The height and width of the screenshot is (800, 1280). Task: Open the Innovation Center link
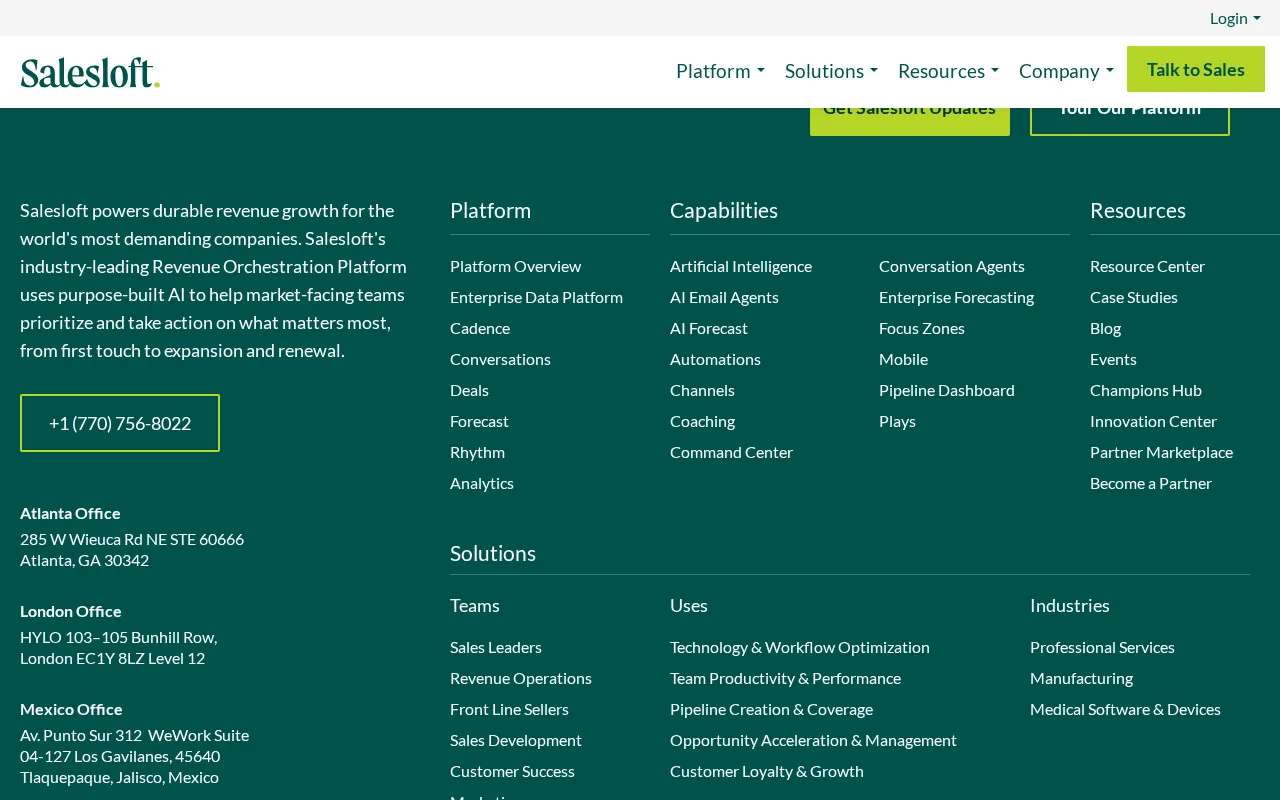[x=1153, y=421]
